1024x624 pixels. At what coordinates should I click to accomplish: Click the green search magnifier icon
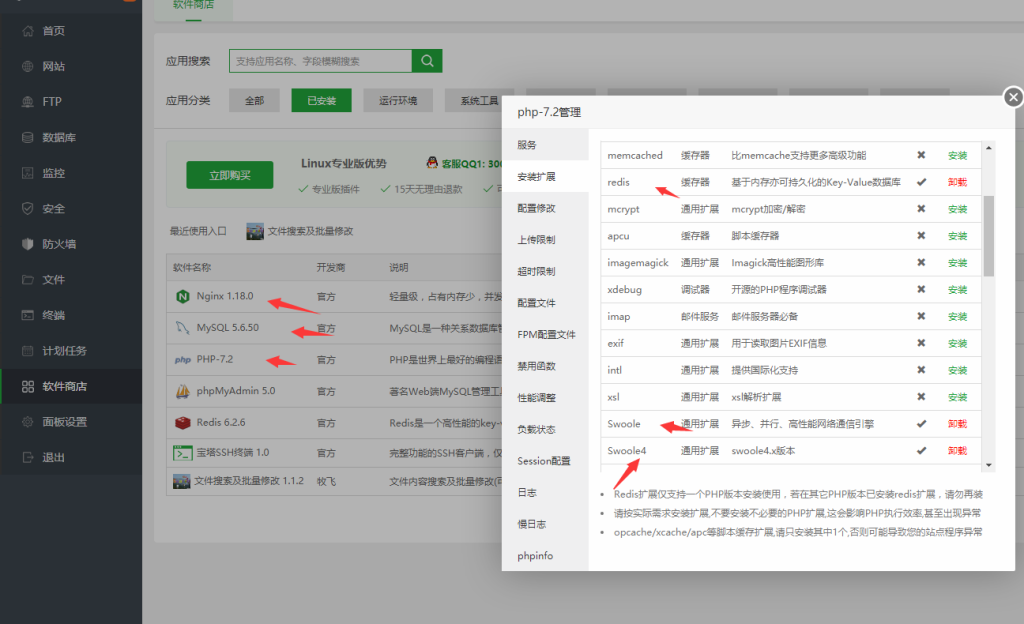point(427,61)
